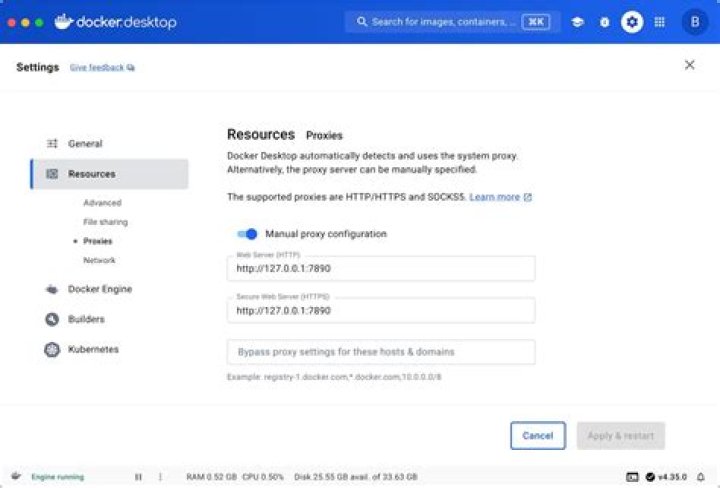
Task: Open the user account avatar B
Action: tap(695, 22)
